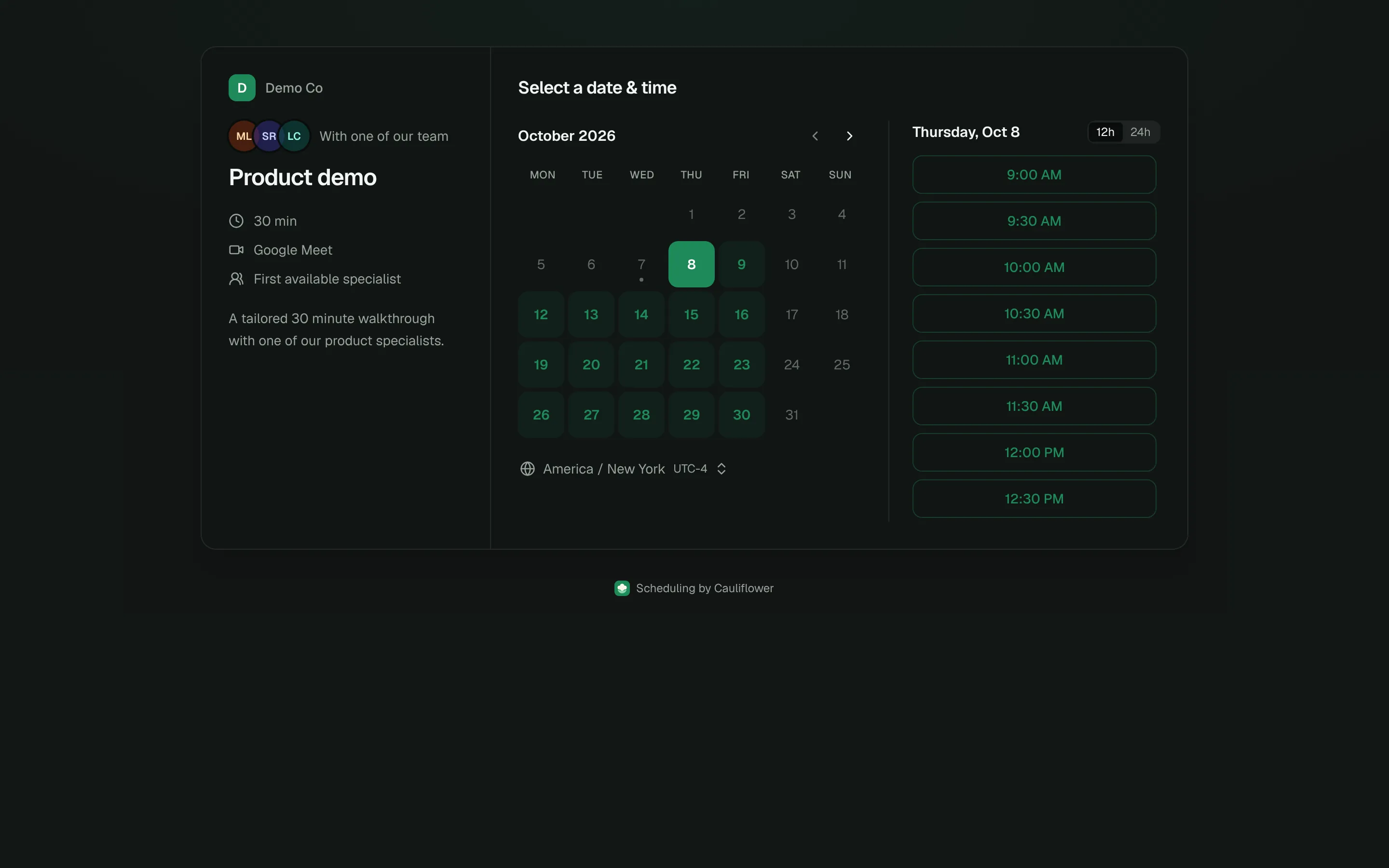Pick Friday October 30

coord(742,415)
